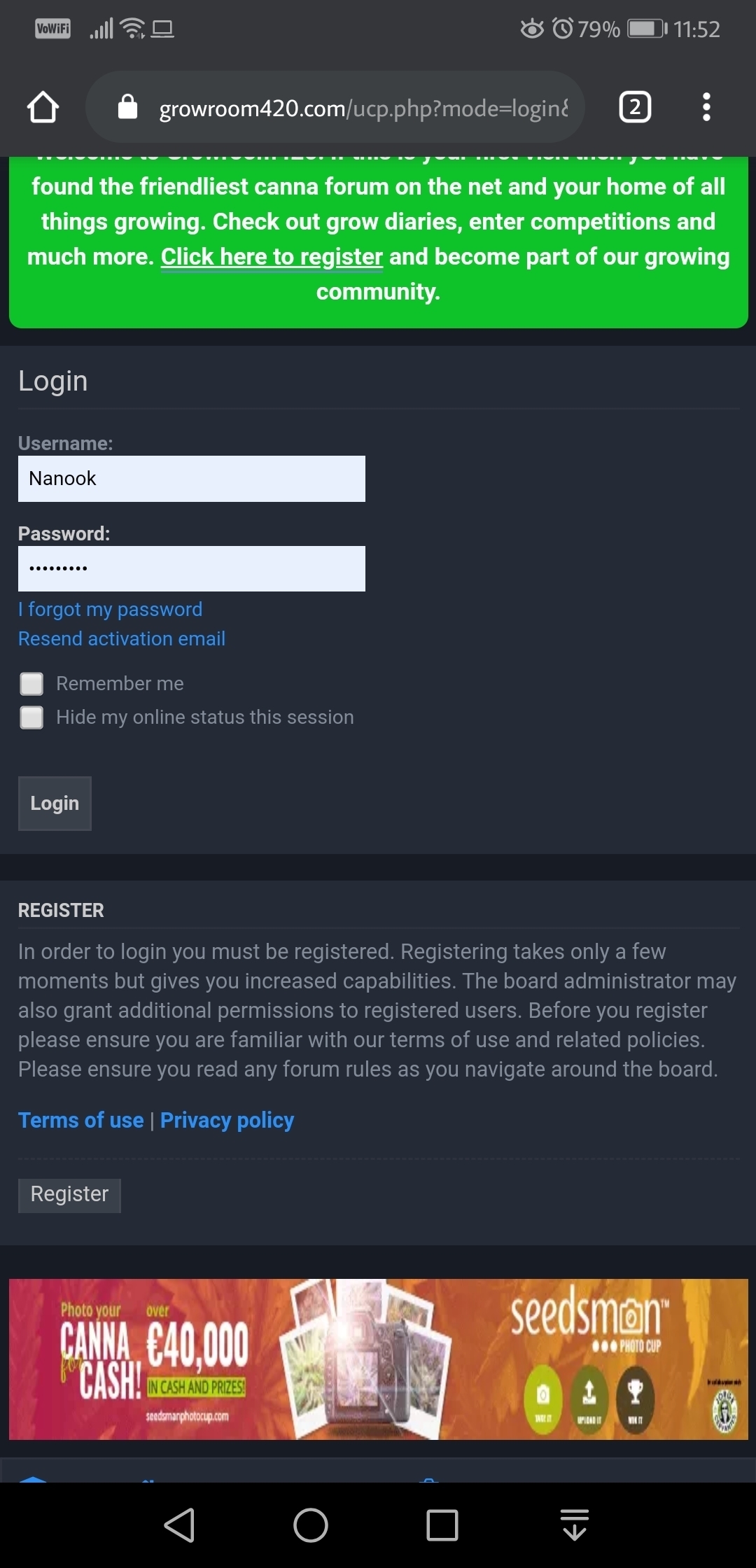
Task: Open the tab switcher showing 2 tabs
Action: (635, 108)
